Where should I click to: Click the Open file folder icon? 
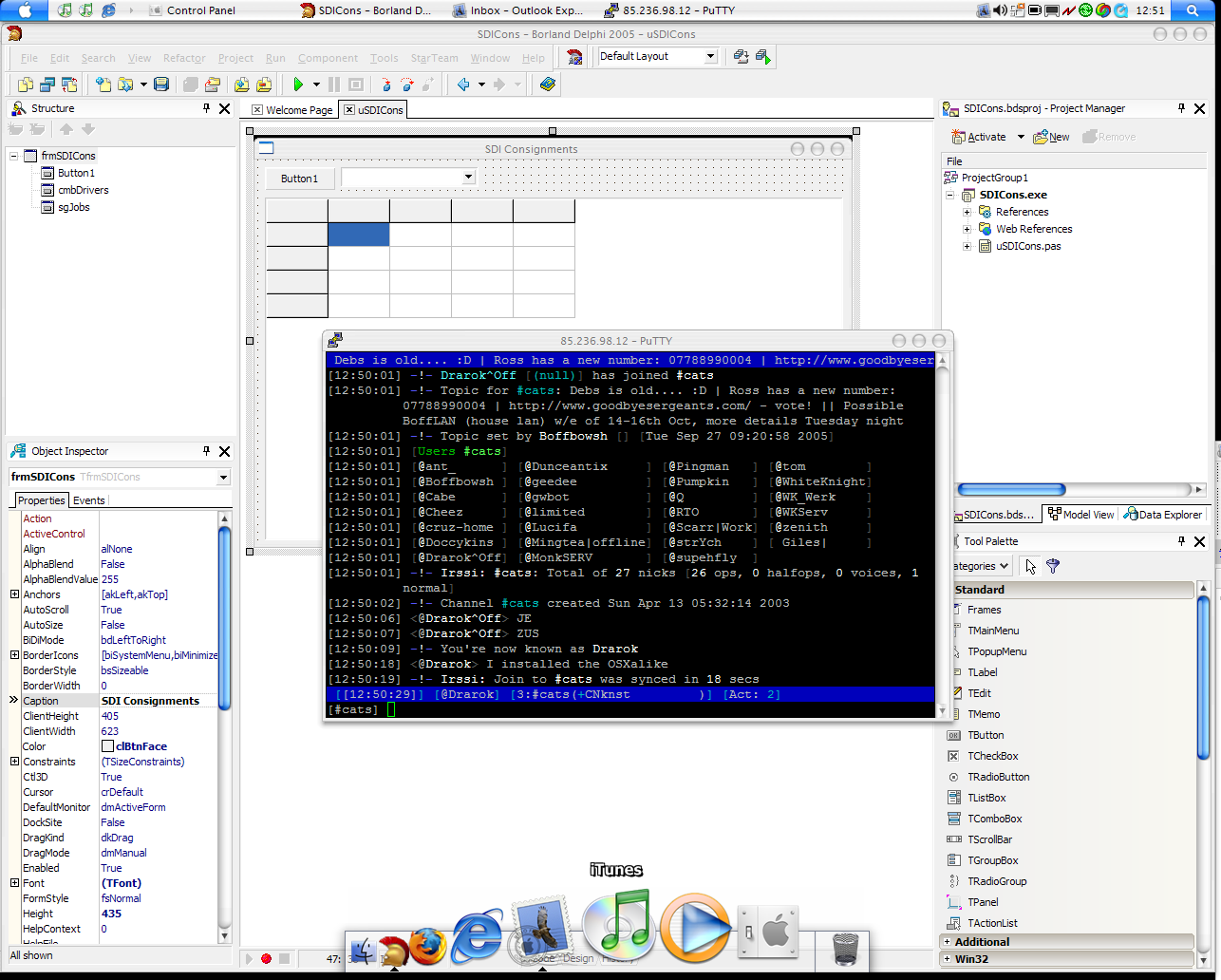[x=125, y=85]
